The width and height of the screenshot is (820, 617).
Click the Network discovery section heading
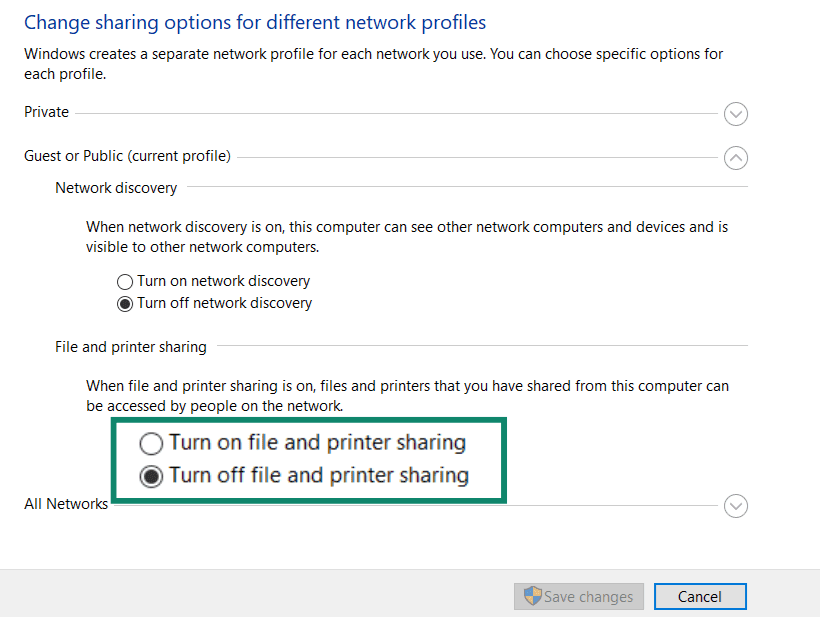116,187
